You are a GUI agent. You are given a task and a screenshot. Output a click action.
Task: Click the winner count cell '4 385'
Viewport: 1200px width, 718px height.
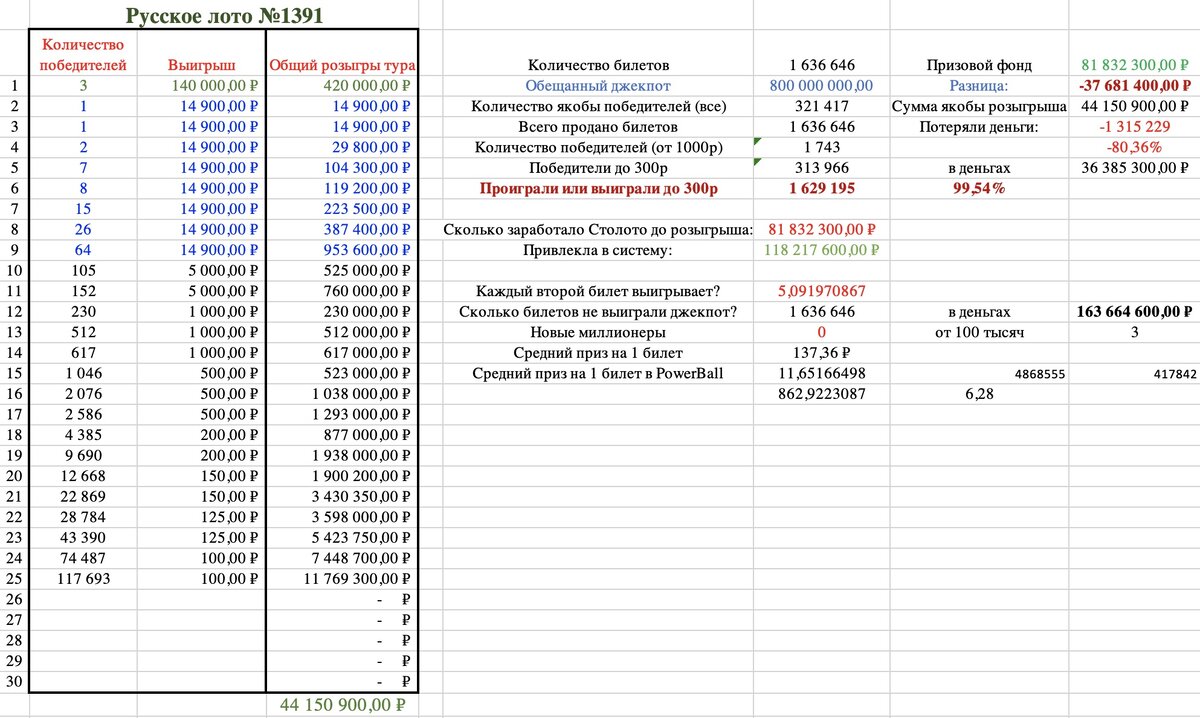point(83,435)
